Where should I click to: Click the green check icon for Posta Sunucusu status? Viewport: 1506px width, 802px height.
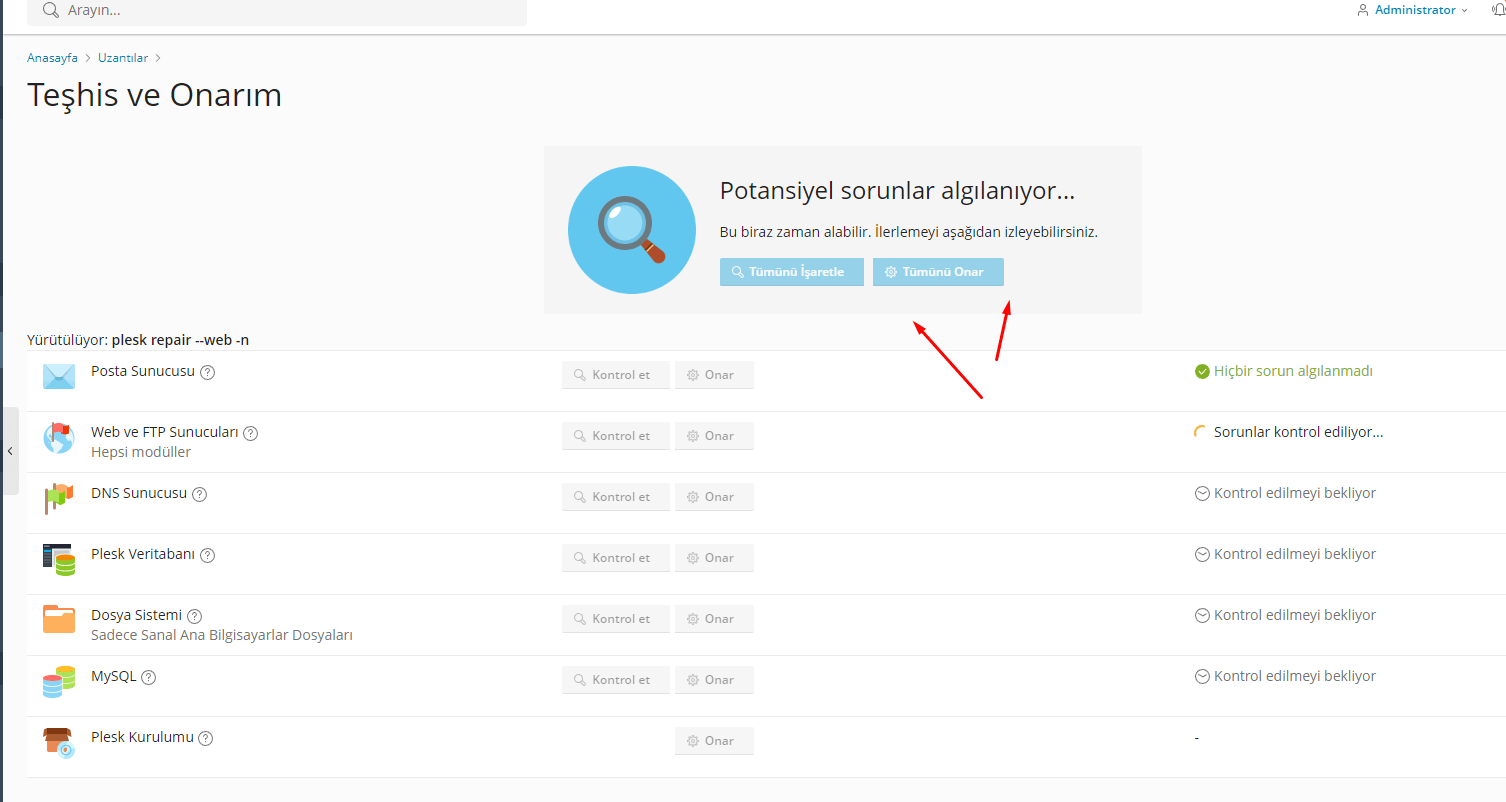click(x=1202, y=371)
